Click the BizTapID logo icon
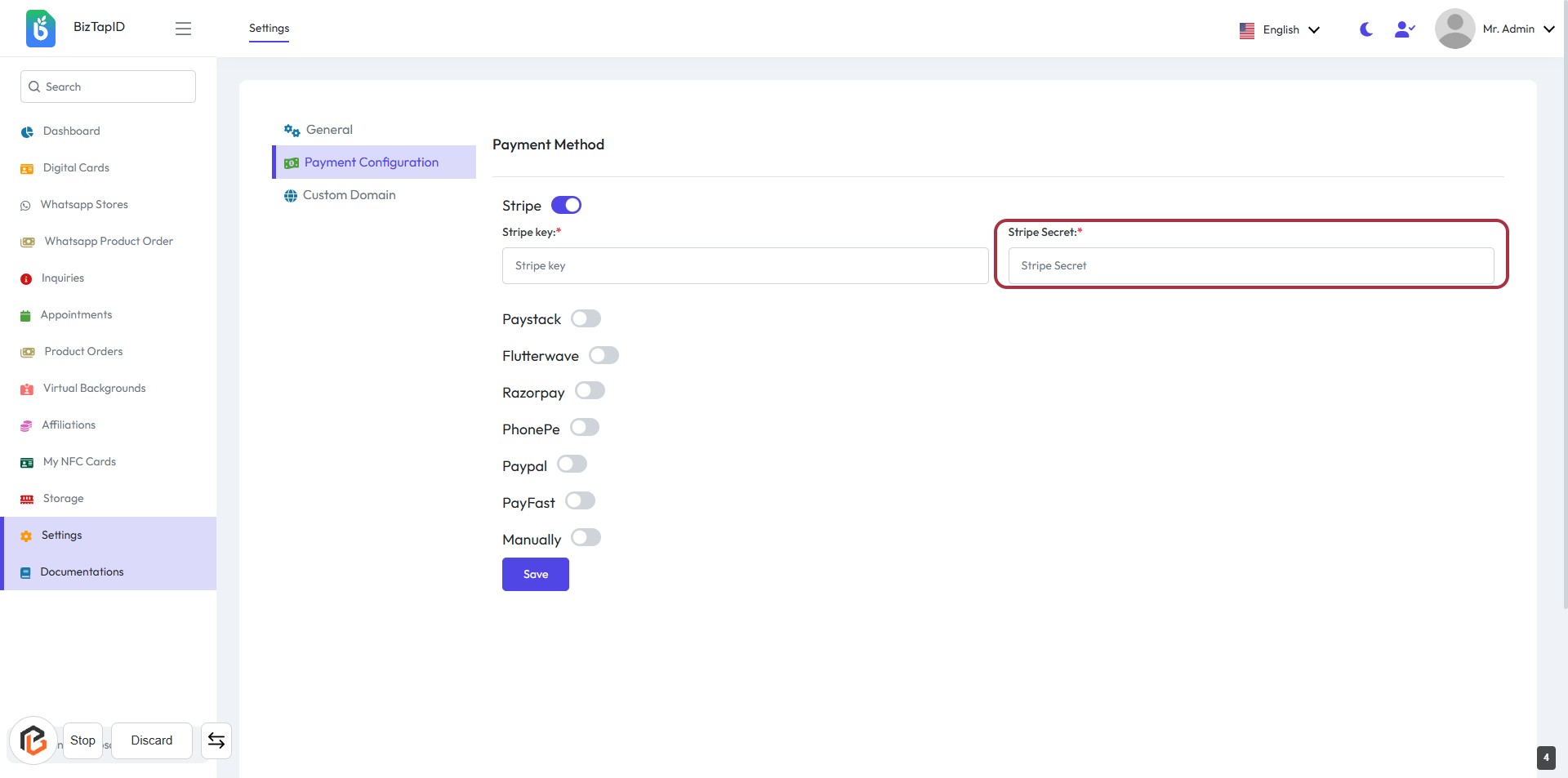Image resolution: width=1568 pixels, height=778 pixels. tap(40, 29)
